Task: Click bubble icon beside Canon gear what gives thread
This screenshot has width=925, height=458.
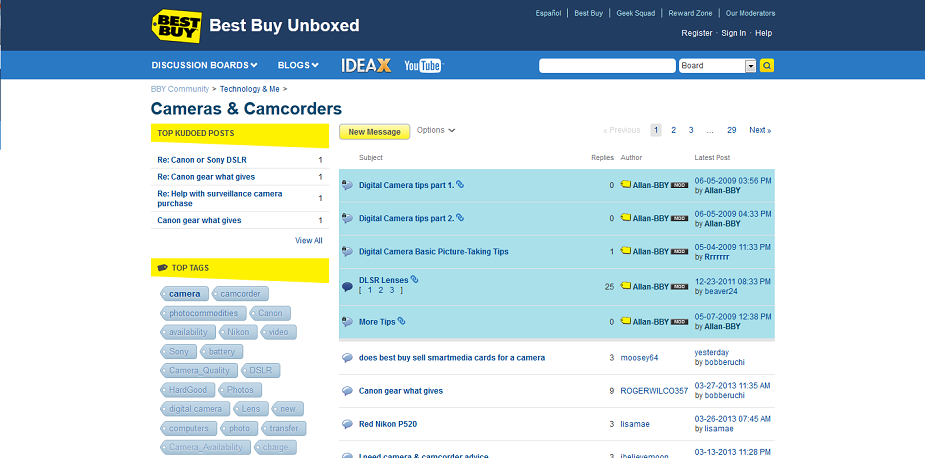Action: (x=347, y=391)
